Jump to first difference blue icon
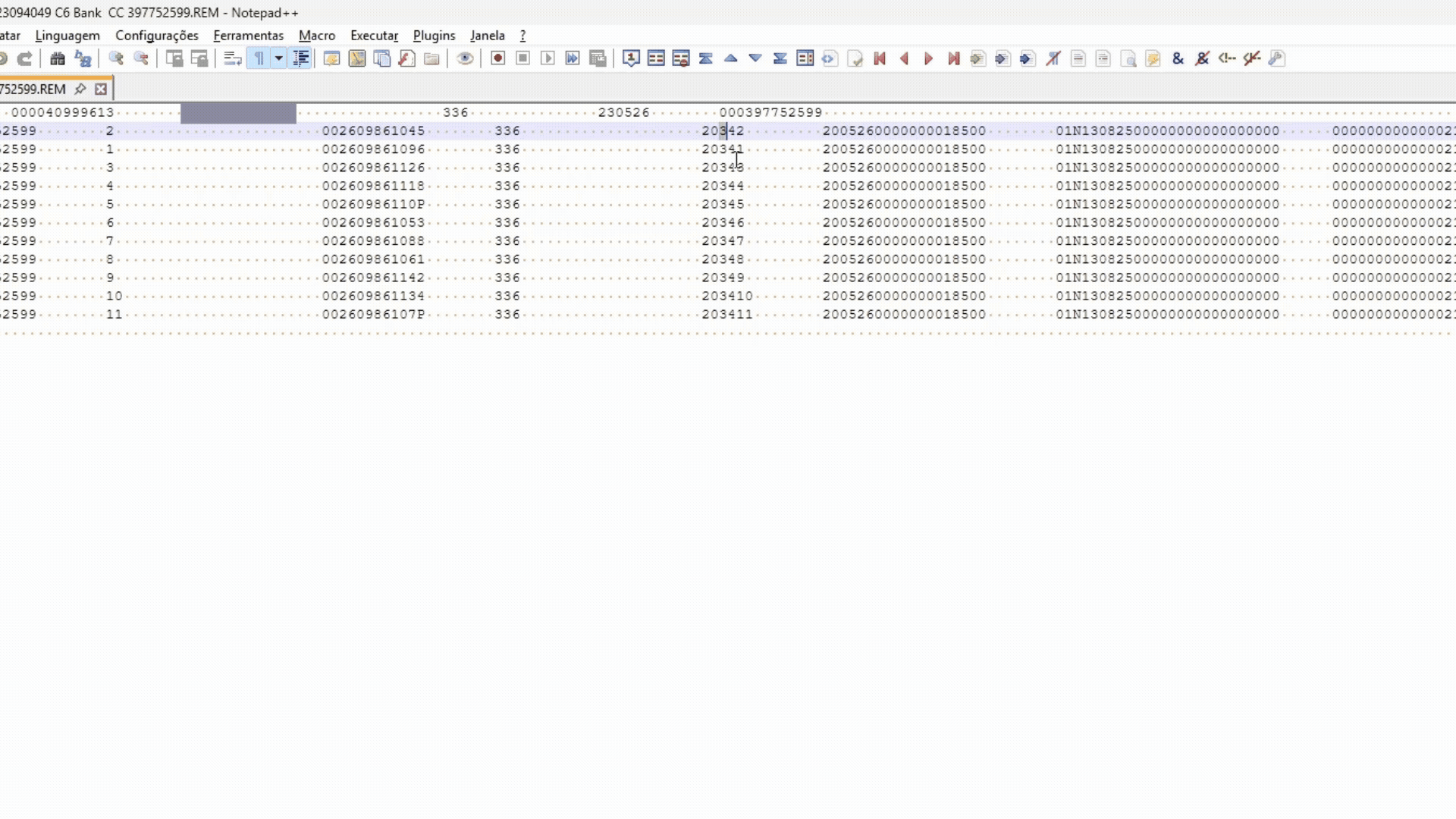Viewport: 1456px width, 819px height. [x=706, y=58]
